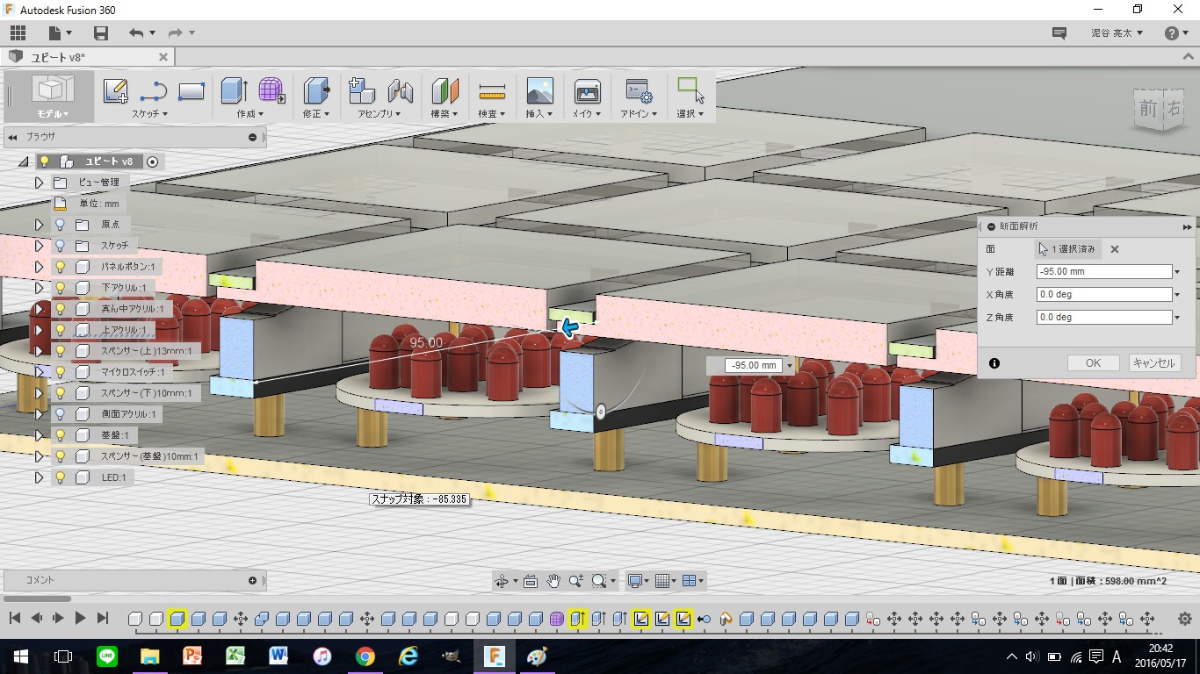The image size is (1200, 674).
Task: Click the X角度 input field
Action: click(x=1104, y=295)
